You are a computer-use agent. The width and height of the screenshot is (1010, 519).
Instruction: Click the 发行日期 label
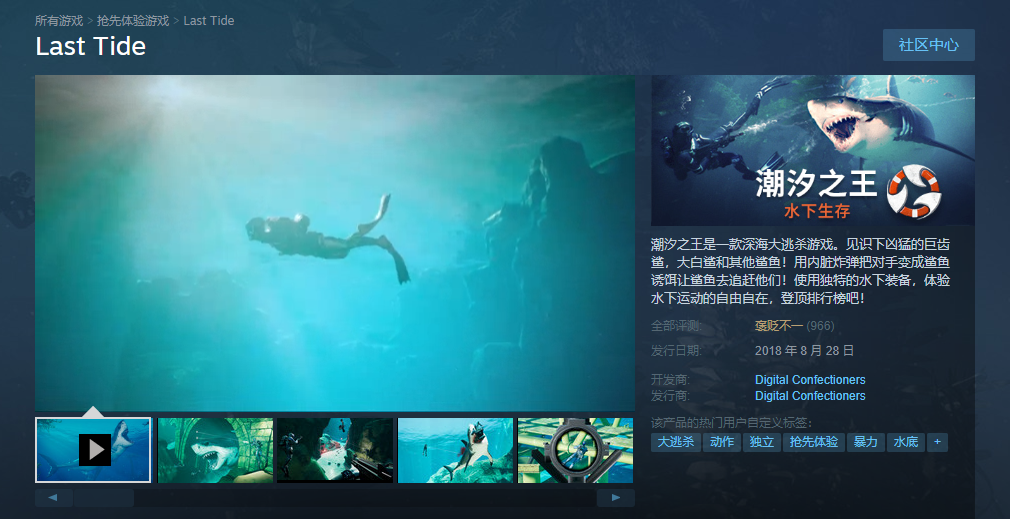pos(676,351)
